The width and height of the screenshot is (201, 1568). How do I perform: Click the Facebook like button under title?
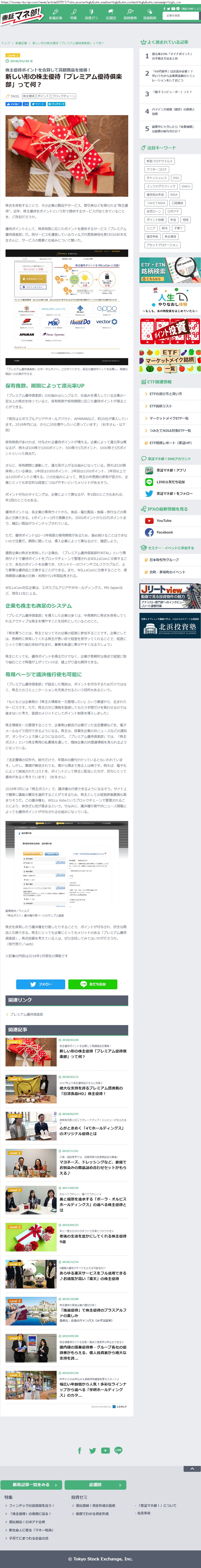tap(13, 104)
